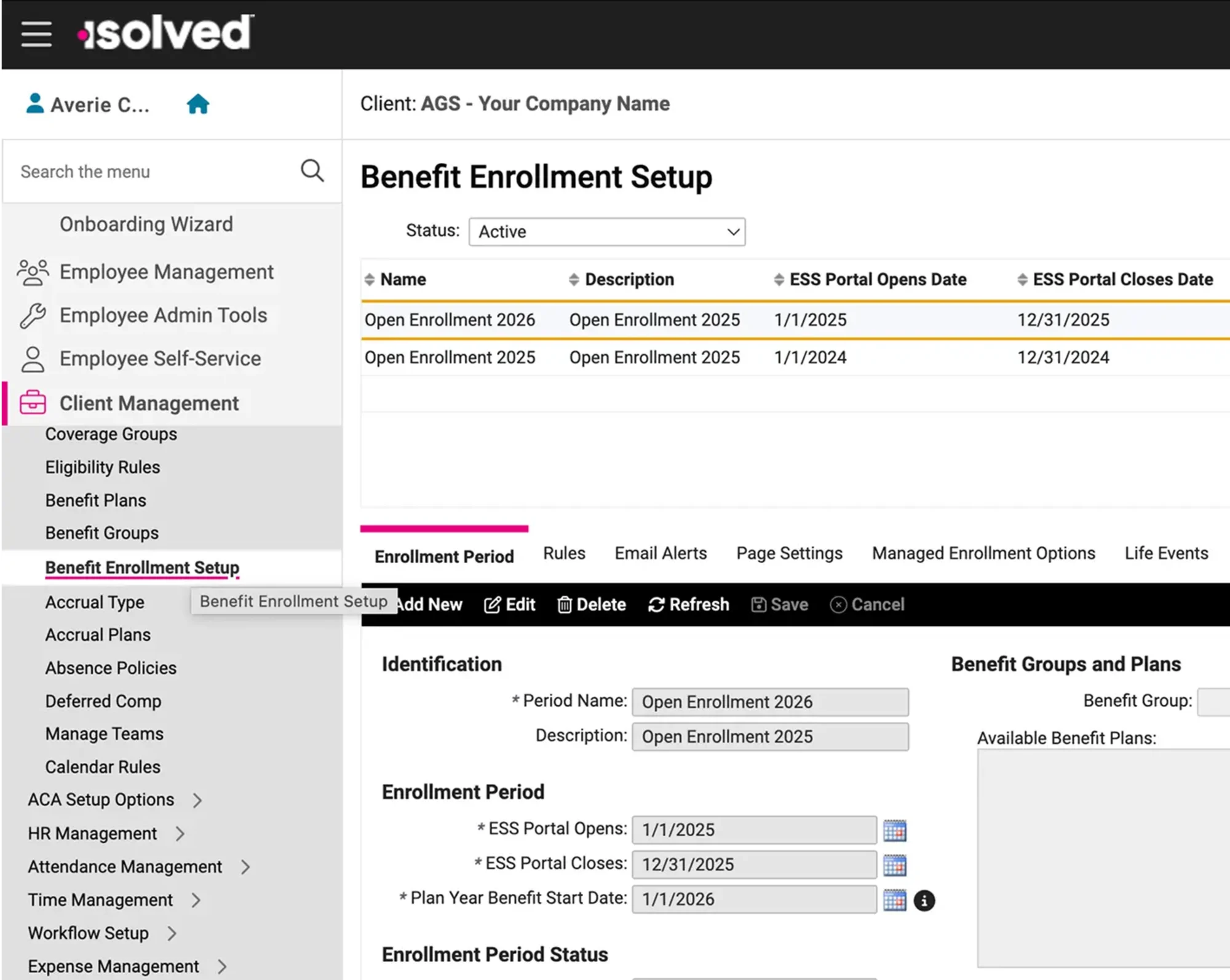Click the home icon next to Averie

tap(197, 103)
